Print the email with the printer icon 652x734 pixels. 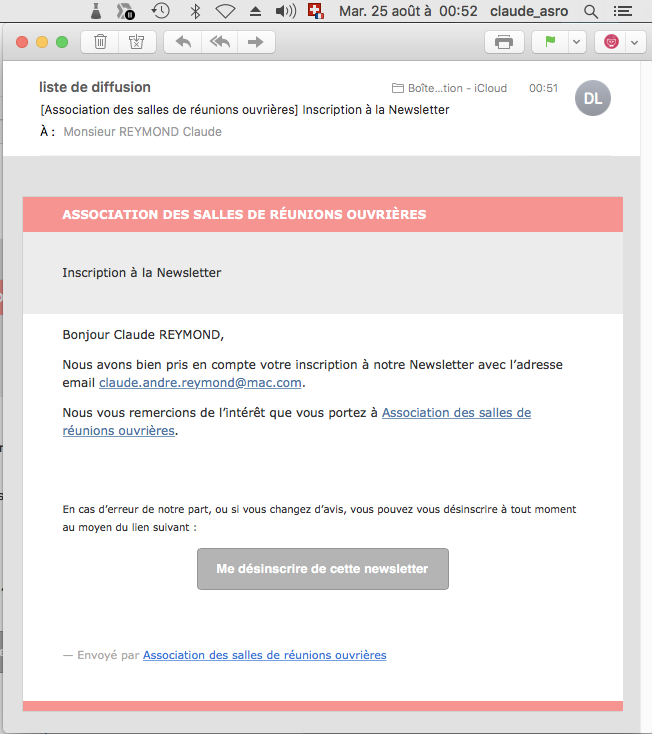(504, 42)
